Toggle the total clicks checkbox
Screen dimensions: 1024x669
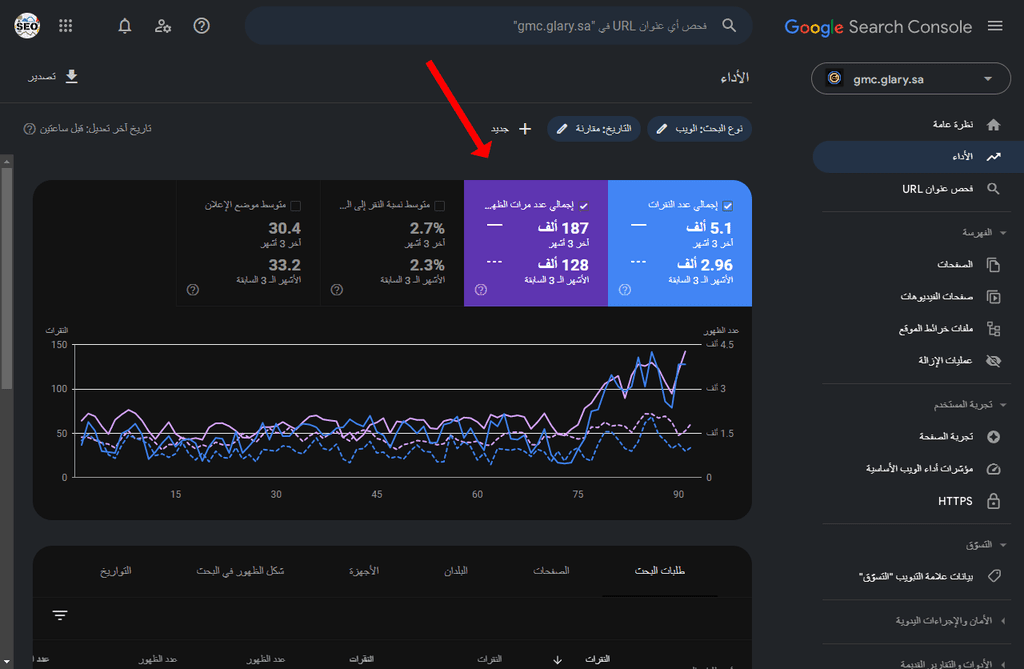728,206
